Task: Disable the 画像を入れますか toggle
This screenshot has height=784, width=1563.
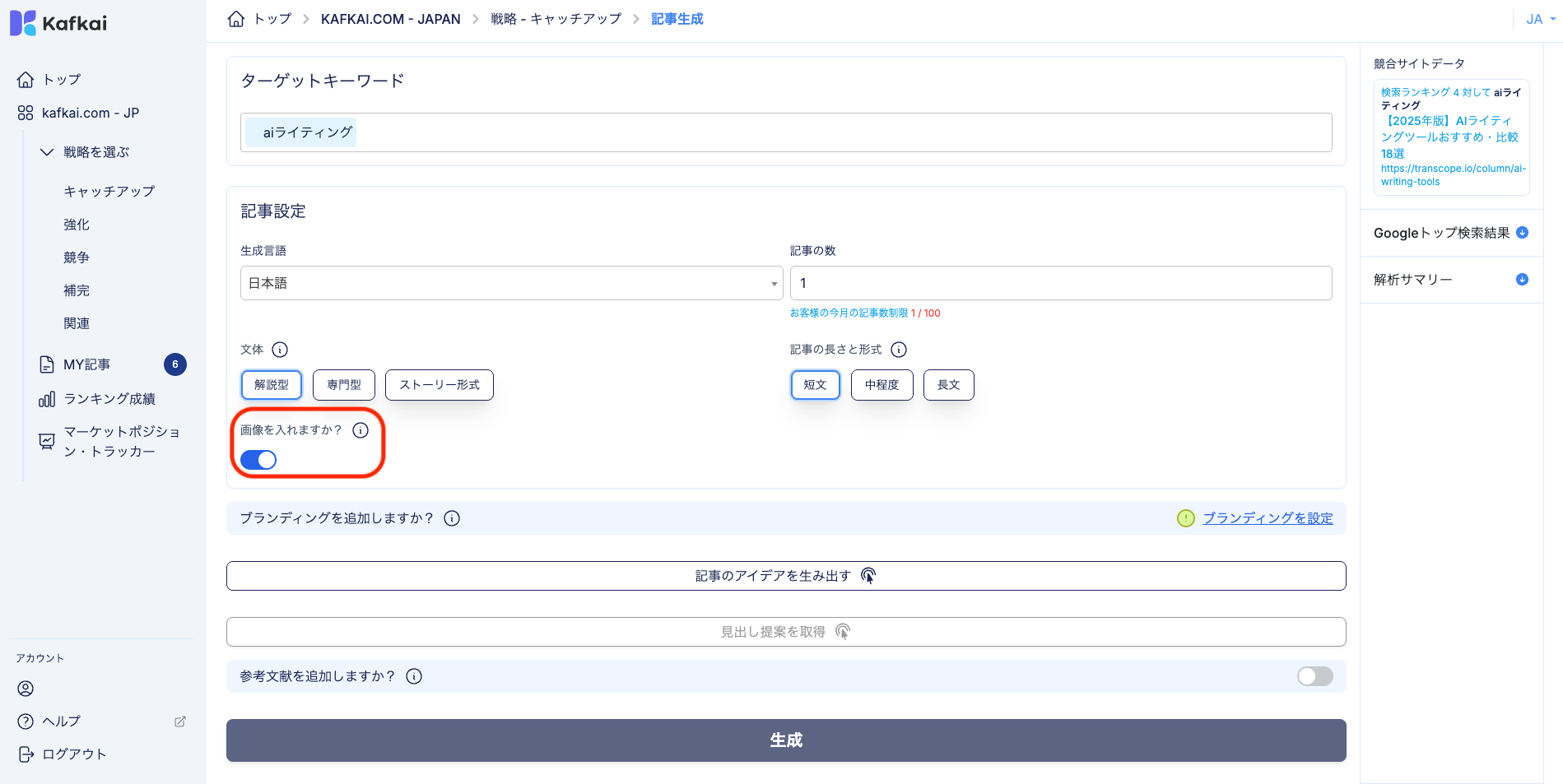Action: click(258, 460)
